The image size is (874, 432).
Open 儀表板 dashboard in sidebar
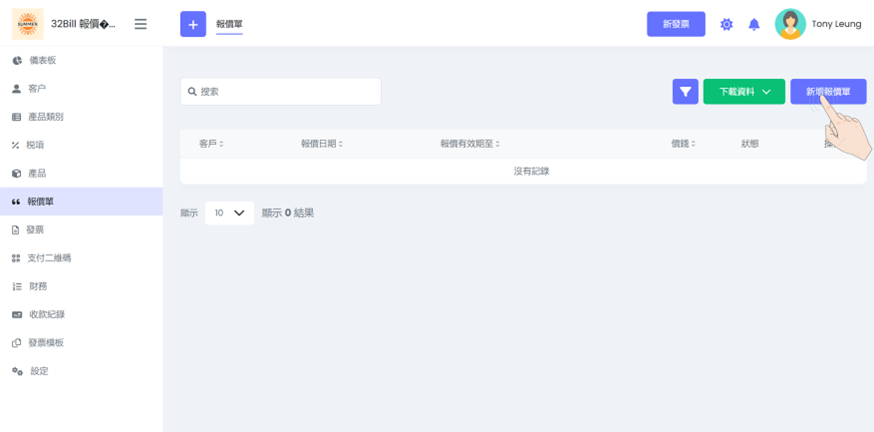click(x=42, y=61)
